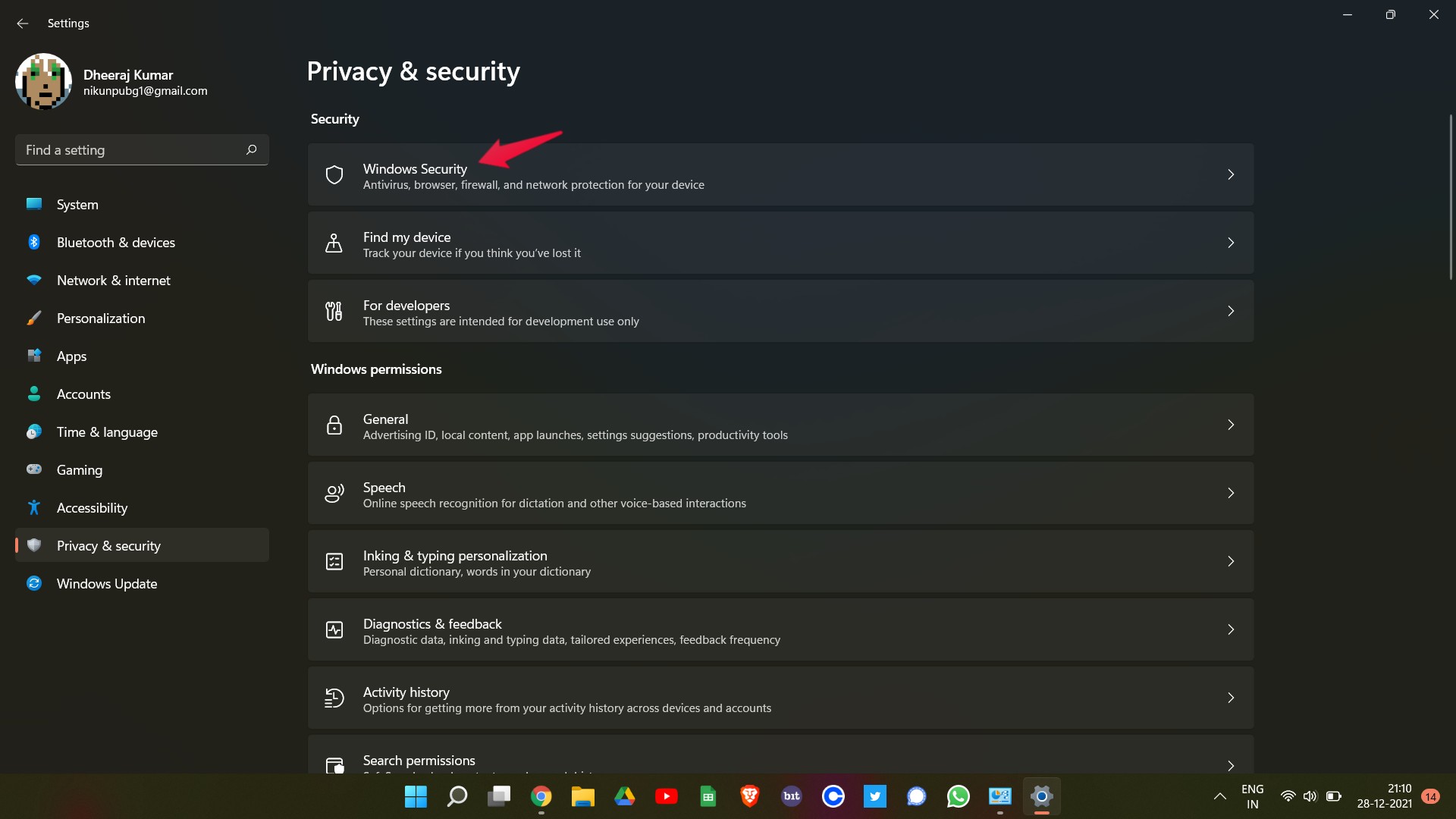Screen dimensions: 1456x819
Task: Open WhatsApp from taskbar
Action: (x=959, y=796)
